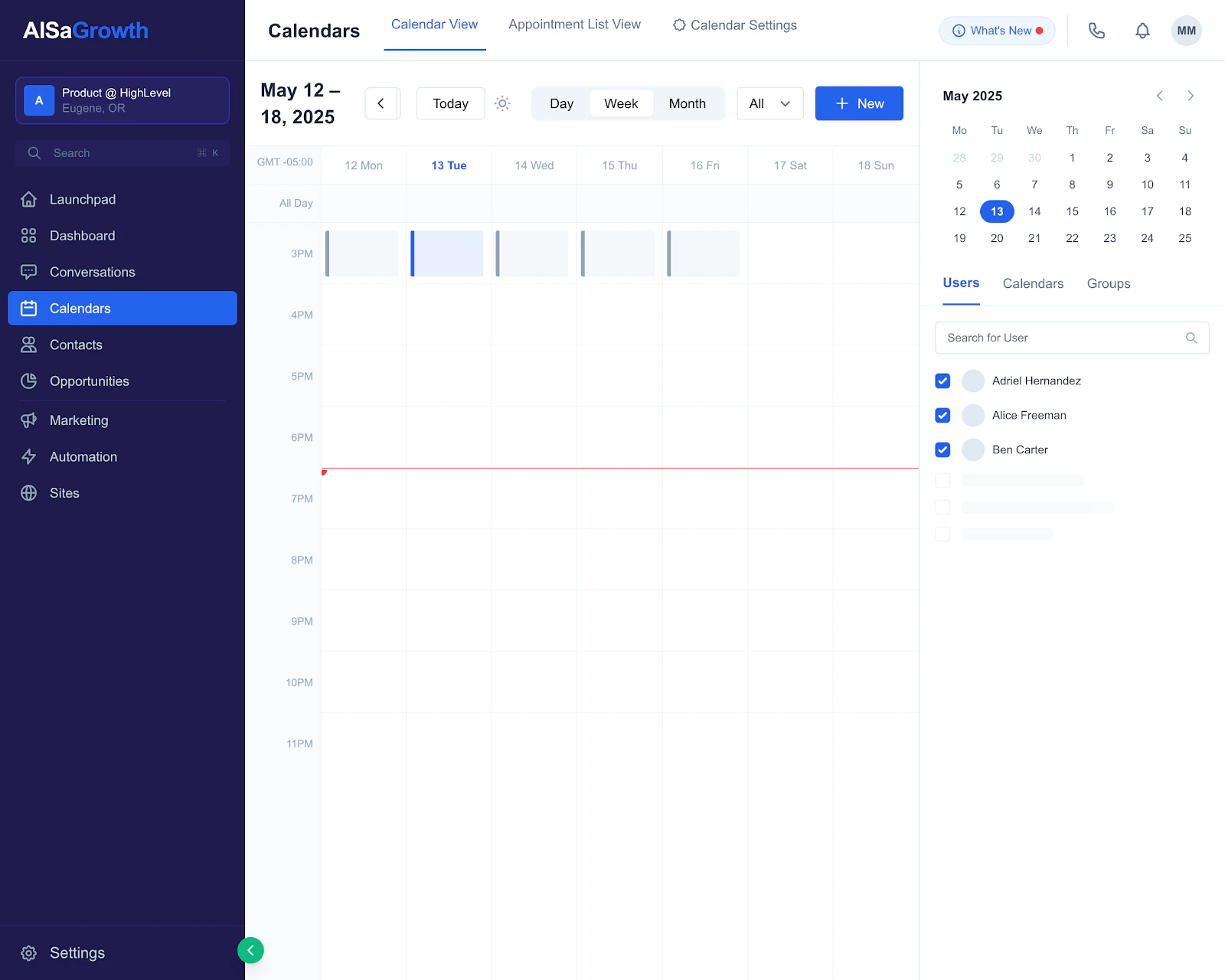Select Calendars in the sidebar
The height and width of the screenshot is (980, 1225).
click(122, 309)
